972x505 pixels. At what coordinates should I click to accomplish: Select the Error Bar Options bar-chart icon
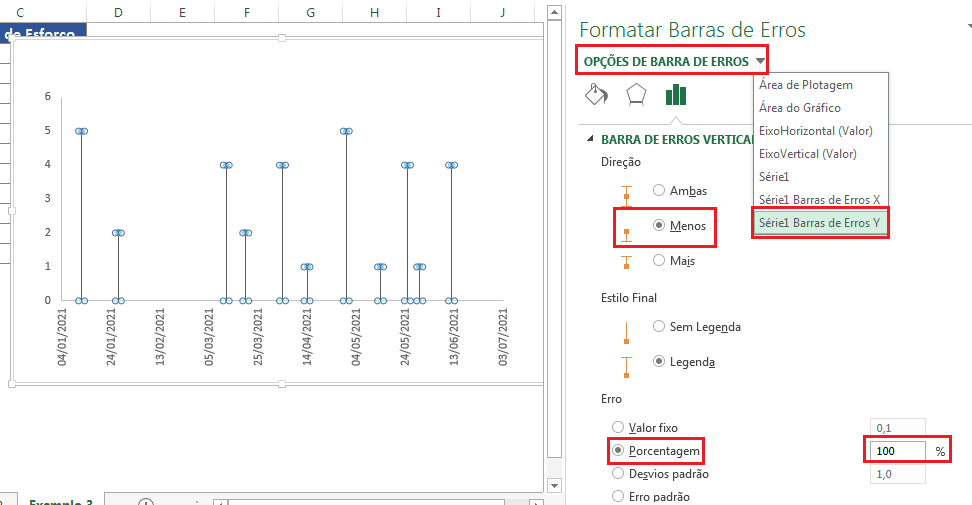(676, 95)
